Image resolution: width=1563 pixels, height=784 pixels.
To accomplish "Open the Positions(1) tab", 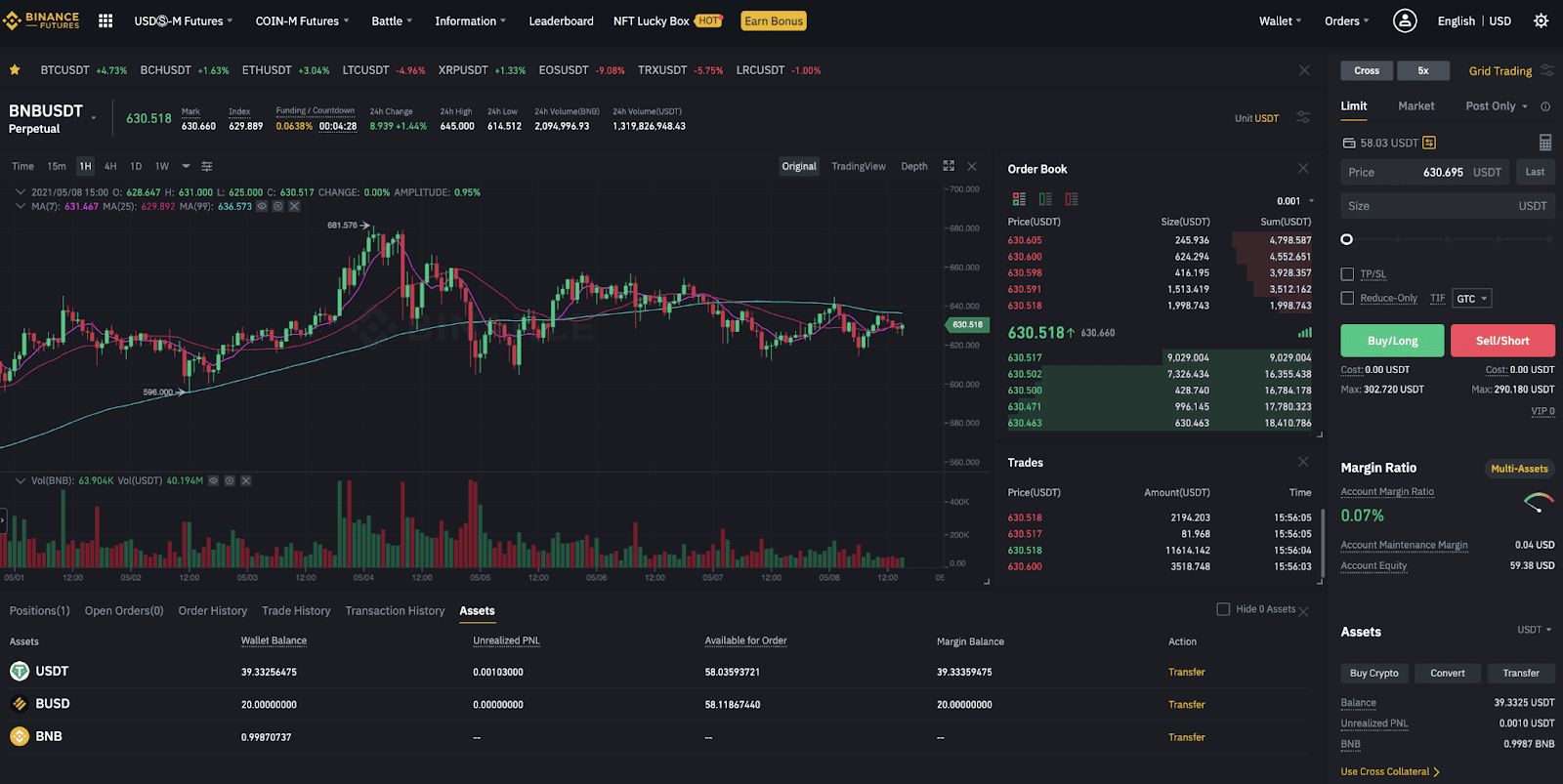I will click(40, 610).
